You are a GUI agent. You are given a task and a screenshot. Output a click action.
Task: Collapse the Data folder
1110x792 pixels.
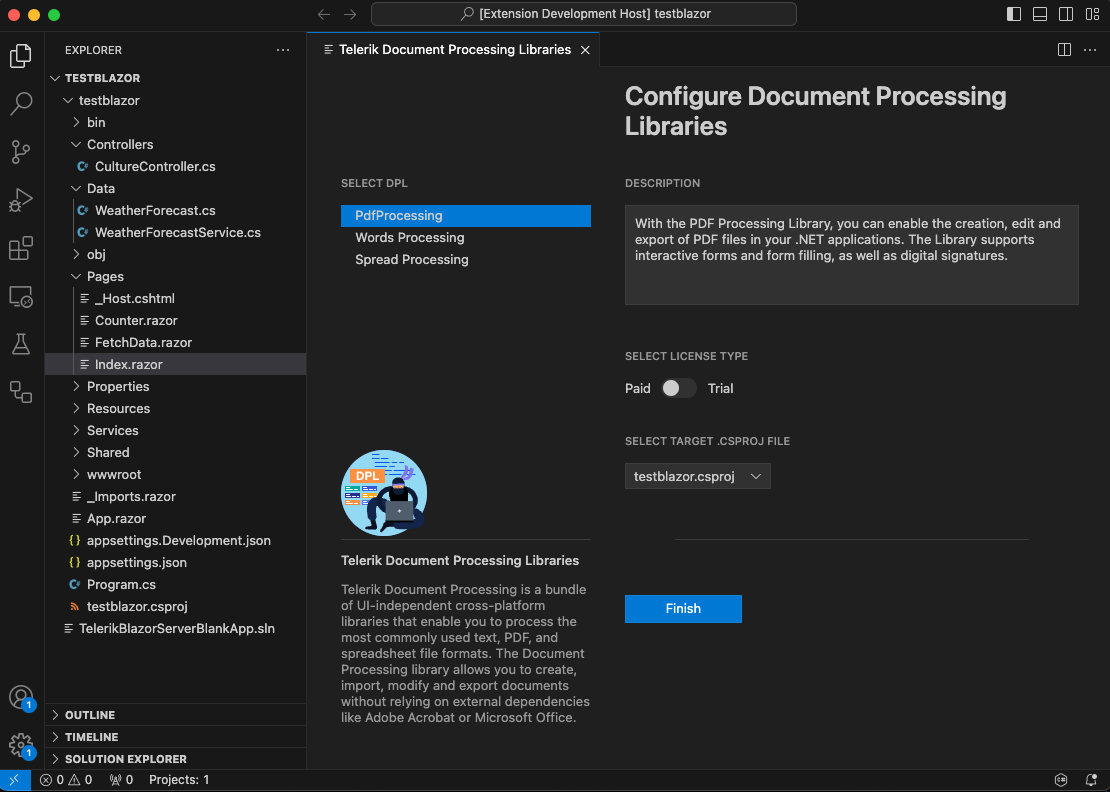pyautogui.click(x=176, y=188)
